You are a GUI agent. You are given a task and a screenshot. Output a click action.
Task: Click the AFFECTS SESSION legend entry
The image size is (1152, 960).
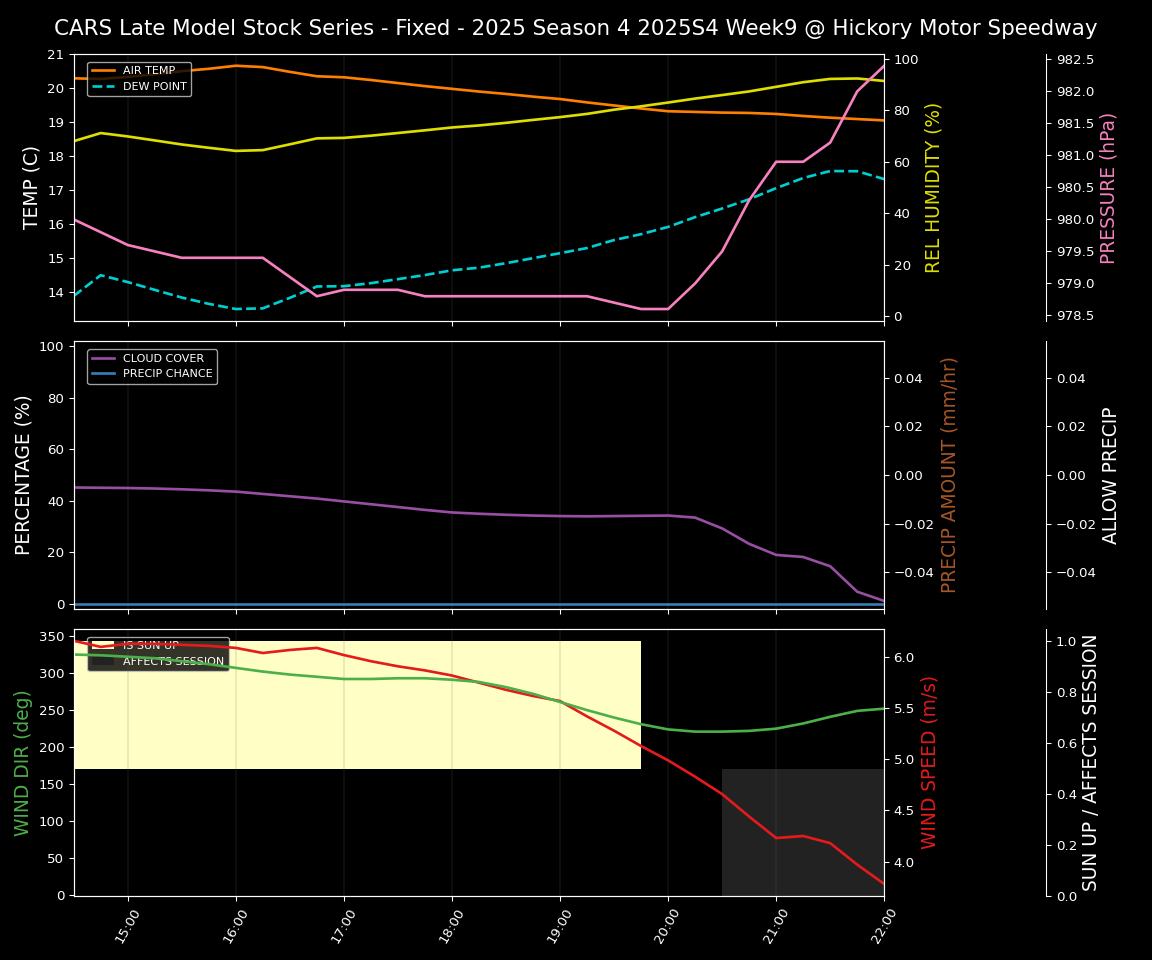(x=173, y=662)
